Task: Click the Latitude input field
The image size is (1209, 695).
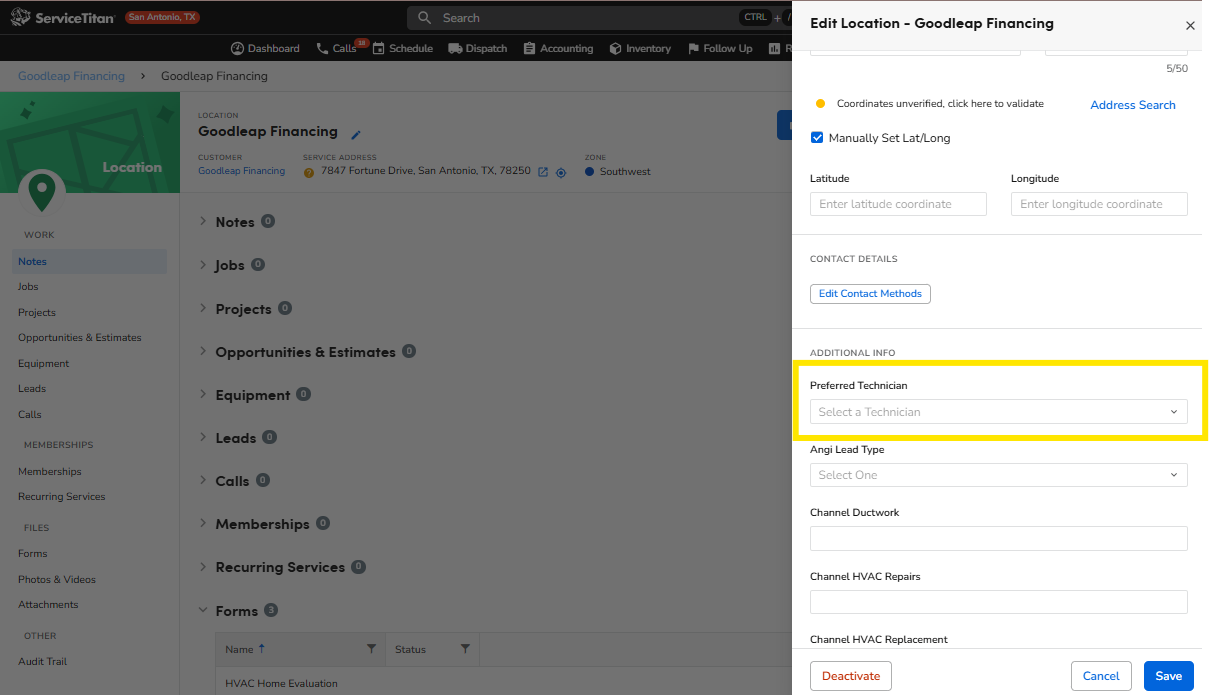Action: click(x=898, y=204)
